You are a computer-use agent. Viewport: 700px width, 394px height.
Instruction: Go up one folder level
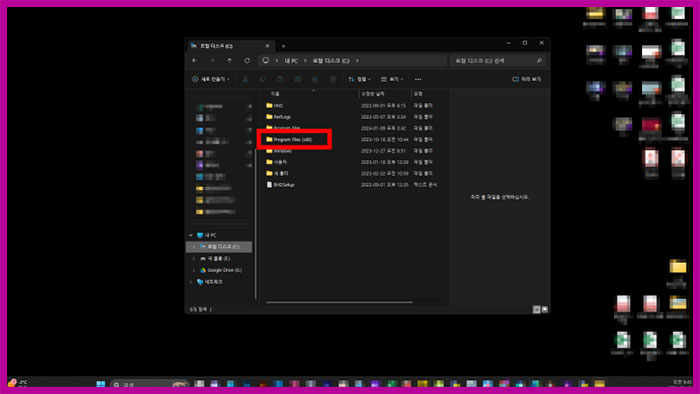click(229, 61)
